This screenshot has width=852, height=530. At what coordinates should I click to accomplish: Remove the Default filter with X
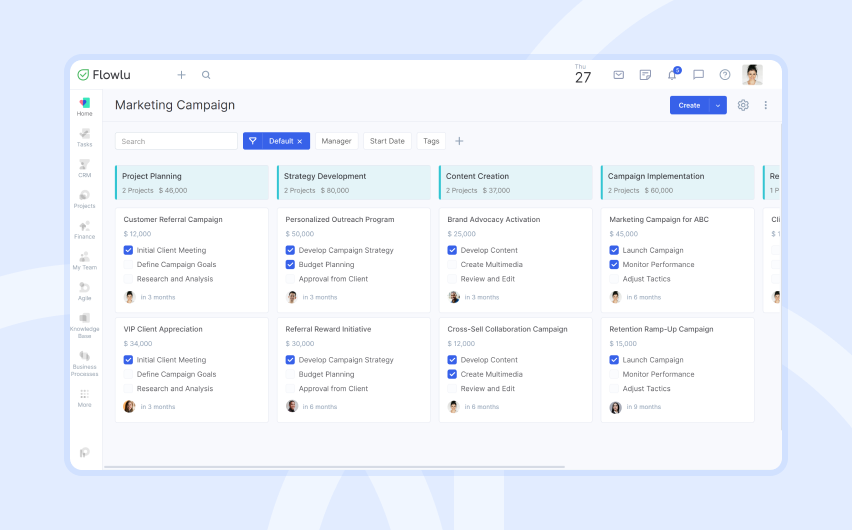299,141
